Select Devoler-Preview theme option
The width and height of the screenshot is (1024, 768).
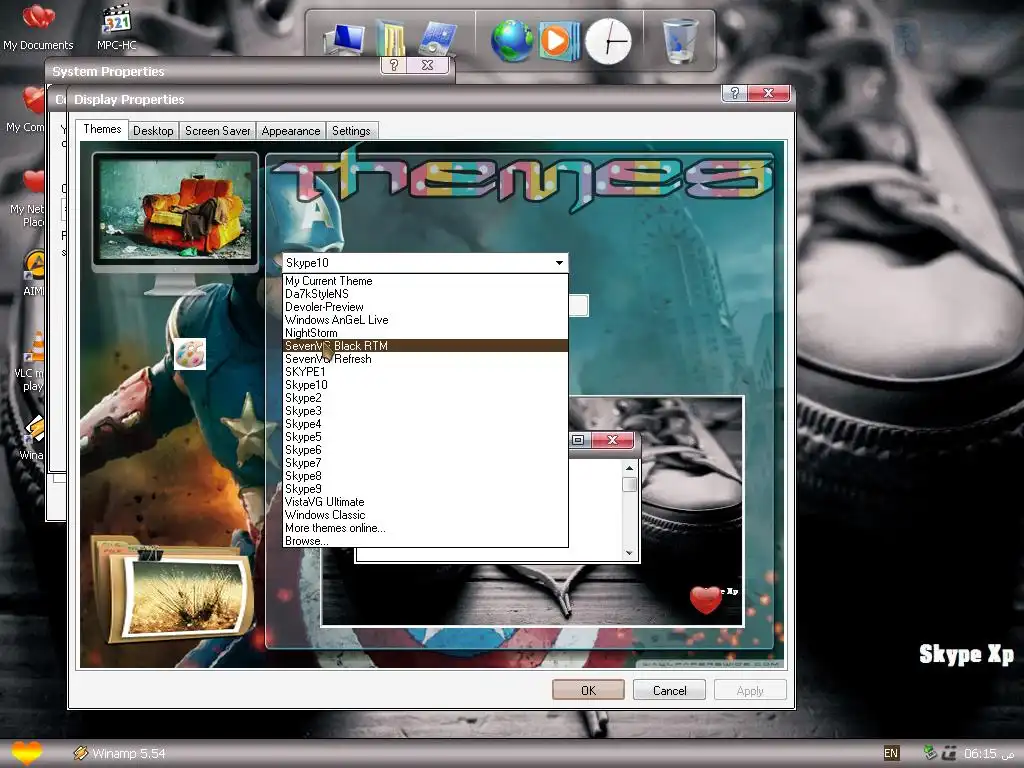tap(425, 307)
